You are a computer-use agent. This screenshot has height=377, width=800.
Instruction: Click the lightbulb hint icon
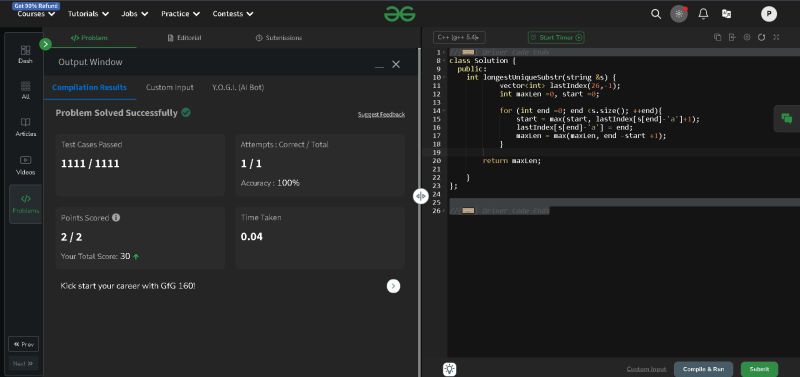tap(449, 369)
